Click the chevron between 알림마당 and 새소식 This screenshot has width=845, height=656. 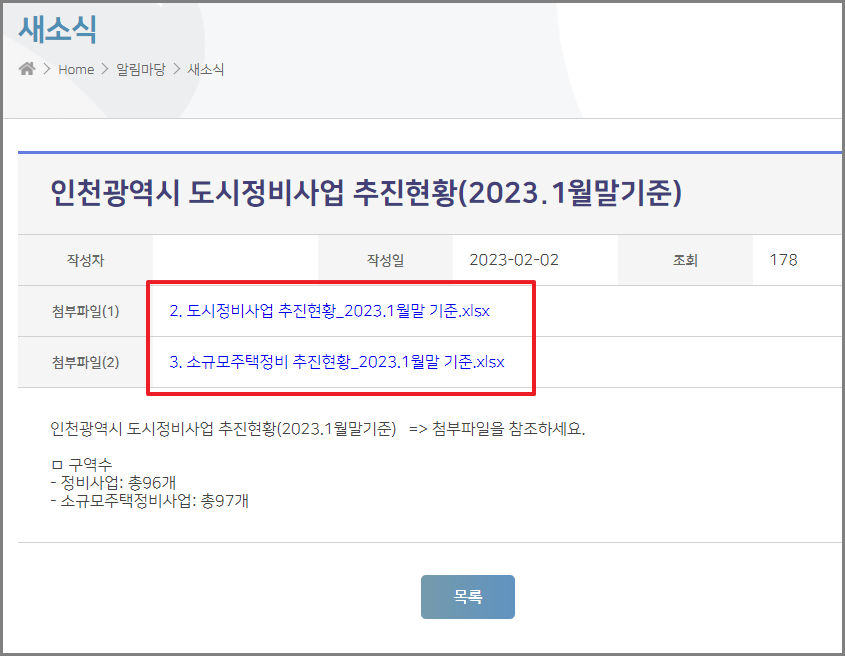pyautogui.click(x=178, y=70)
